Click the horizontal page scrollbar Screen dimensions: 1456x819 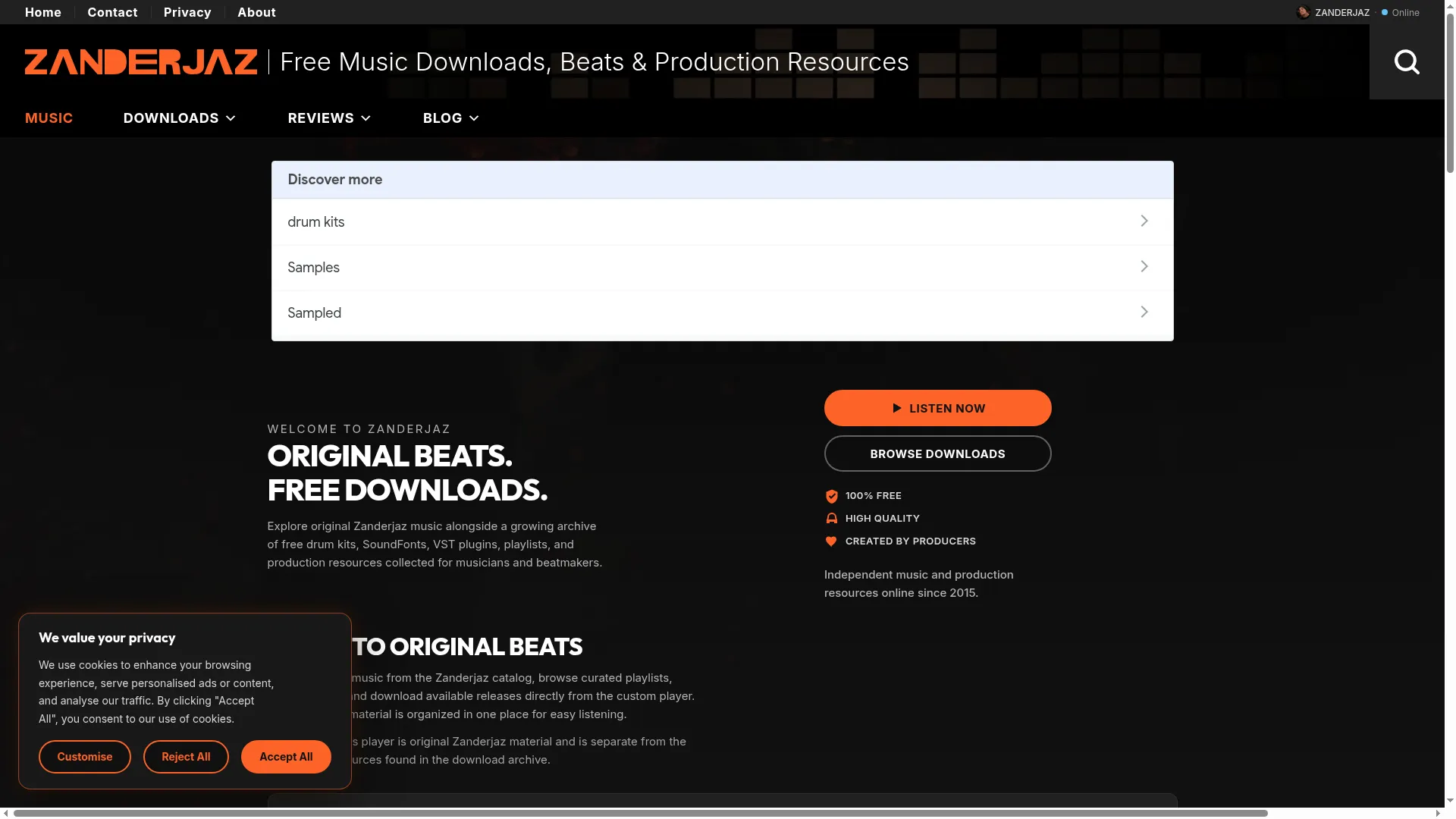click(641, 814)
